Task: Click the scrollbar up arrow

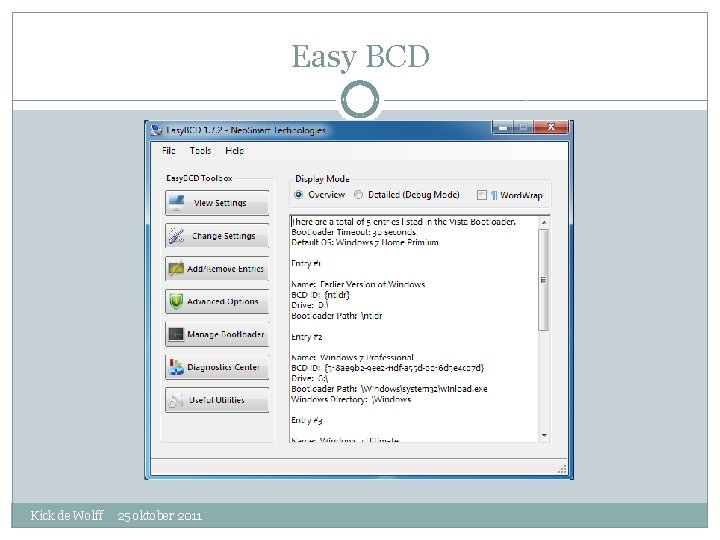Action: pos(544,222)
